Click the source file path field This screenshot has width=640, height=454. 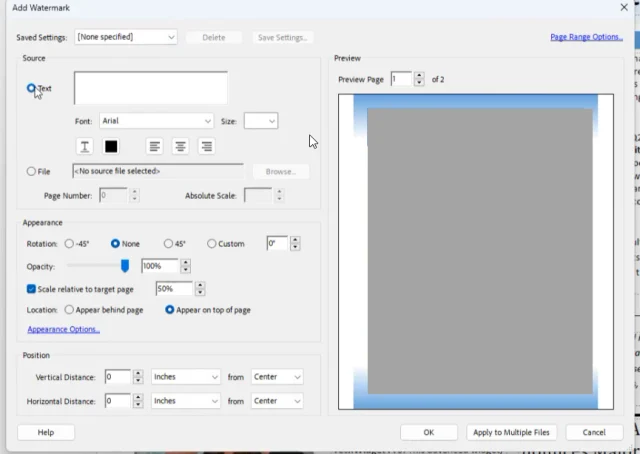pos(158,171)
